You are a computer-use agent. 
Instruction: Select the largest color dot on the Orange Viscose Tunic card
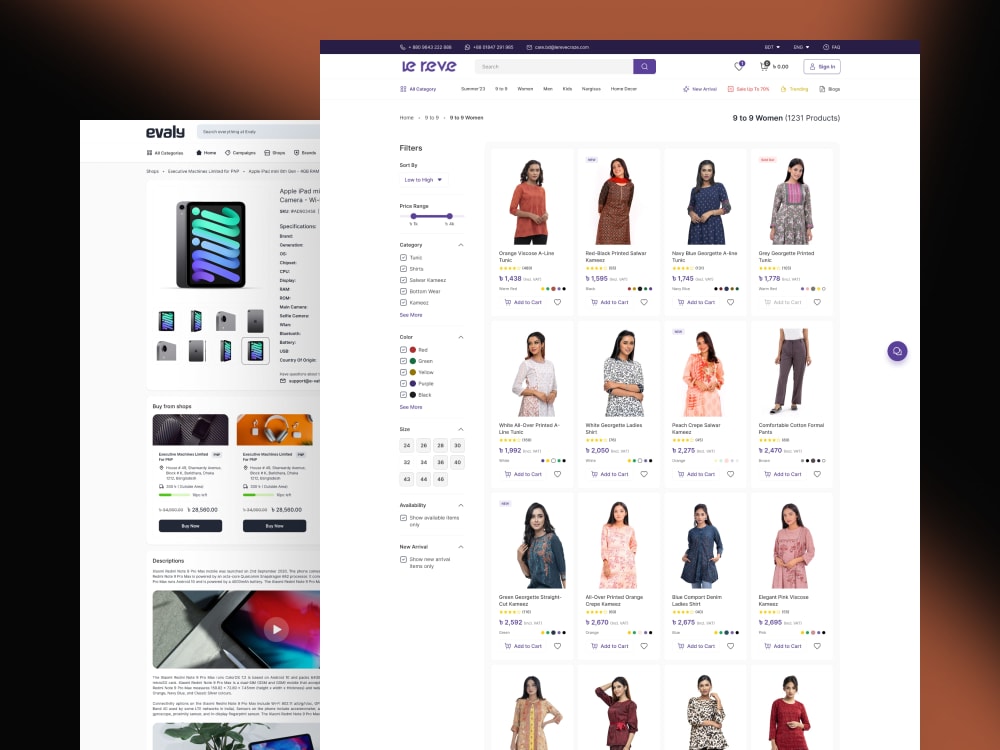554,289
